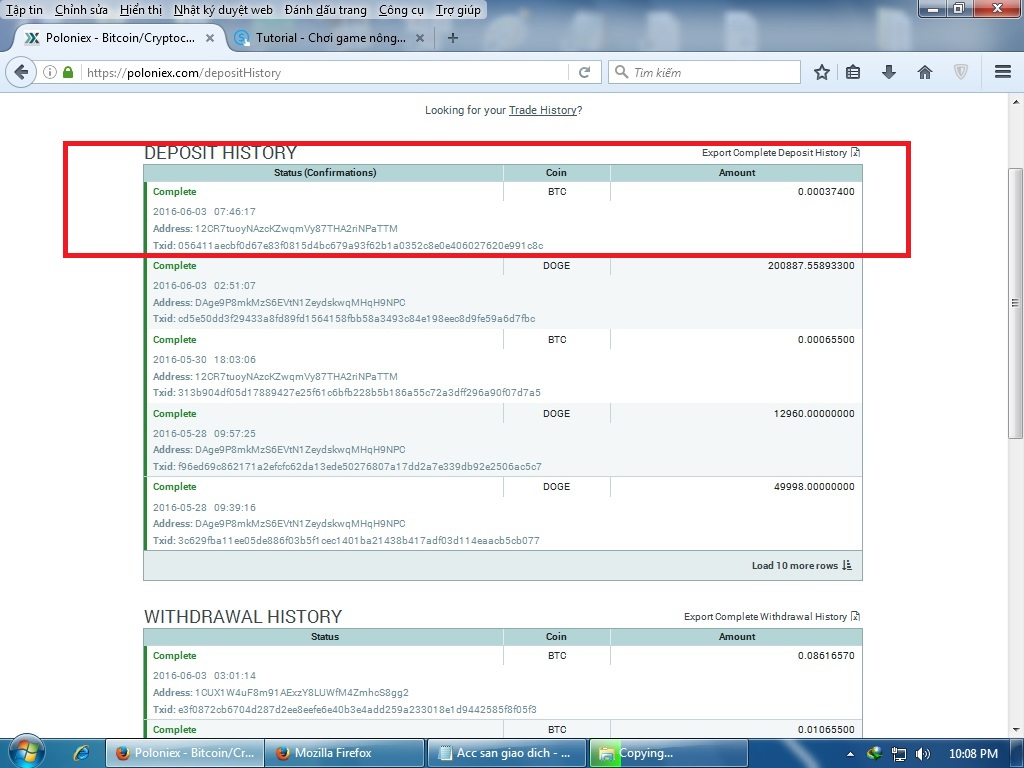Image resolution: width=1024 pixels, height=768 pixels.
Task: Click export icon beside Withdrawal History export
Action: coord(856,616)
